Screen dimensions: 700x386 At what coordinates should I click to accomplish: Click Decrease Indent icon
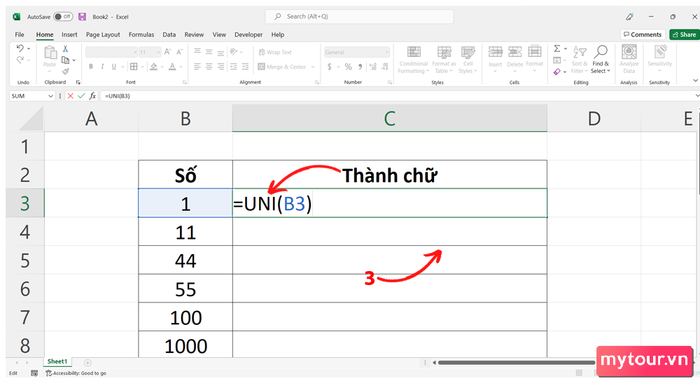click(233, 66)
